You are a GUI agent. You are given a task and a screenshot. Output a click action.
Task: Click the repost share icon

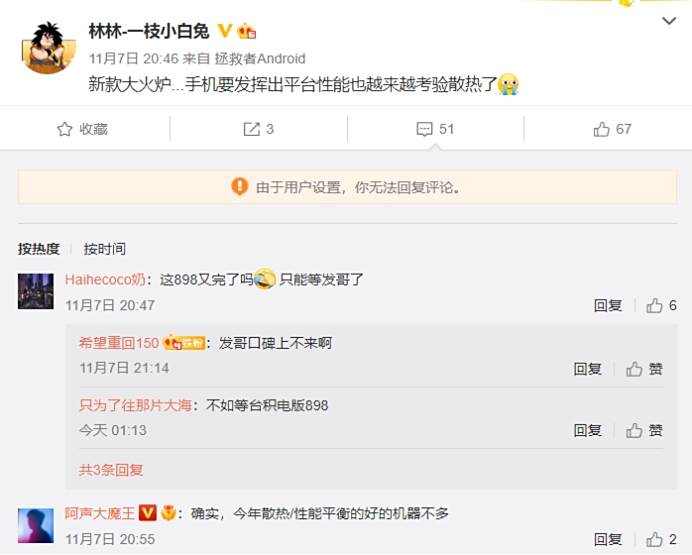(x=252, y=129)
